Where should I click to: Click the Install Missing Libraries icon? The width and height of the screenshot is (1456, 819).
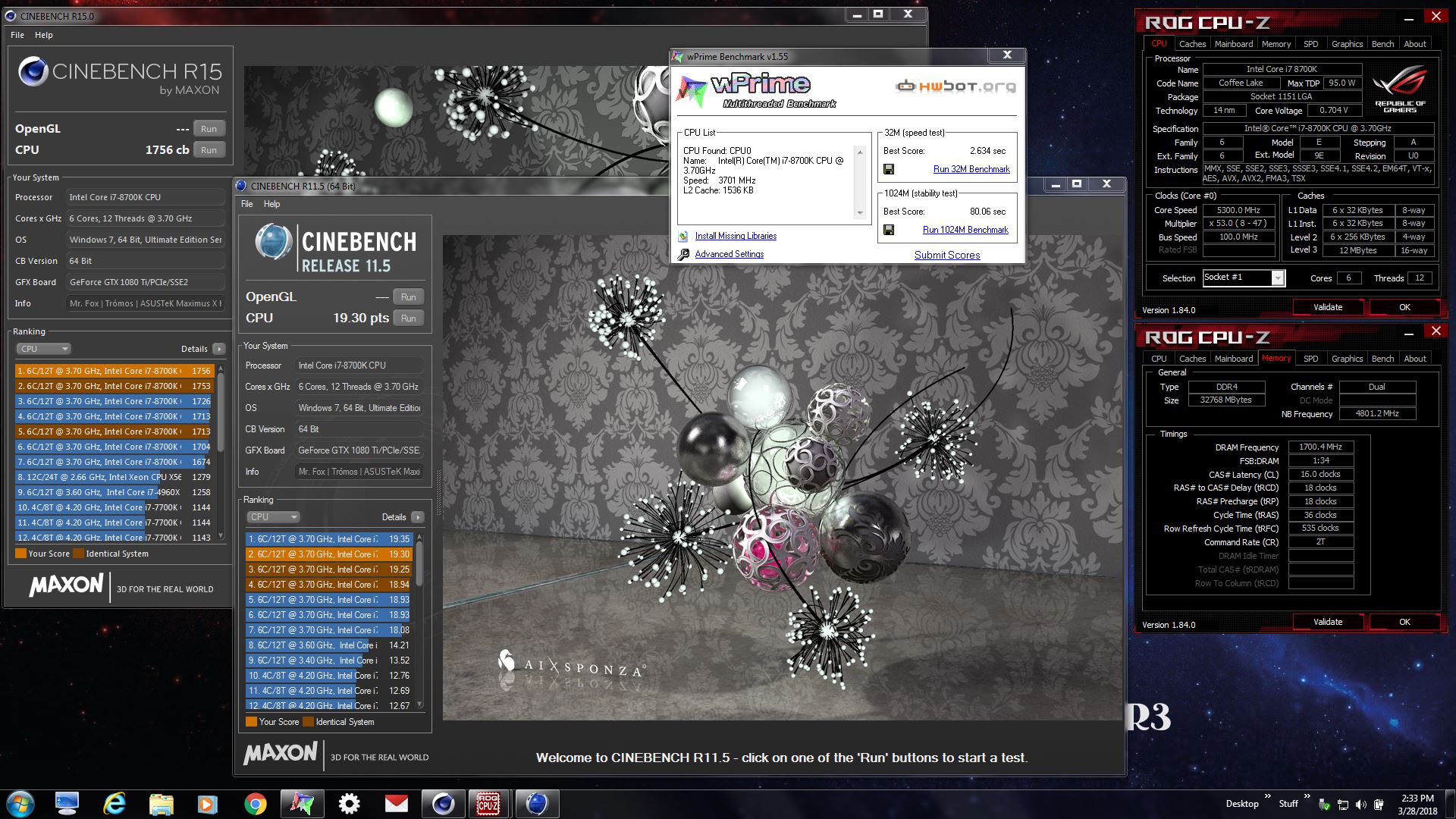point(682,236)
